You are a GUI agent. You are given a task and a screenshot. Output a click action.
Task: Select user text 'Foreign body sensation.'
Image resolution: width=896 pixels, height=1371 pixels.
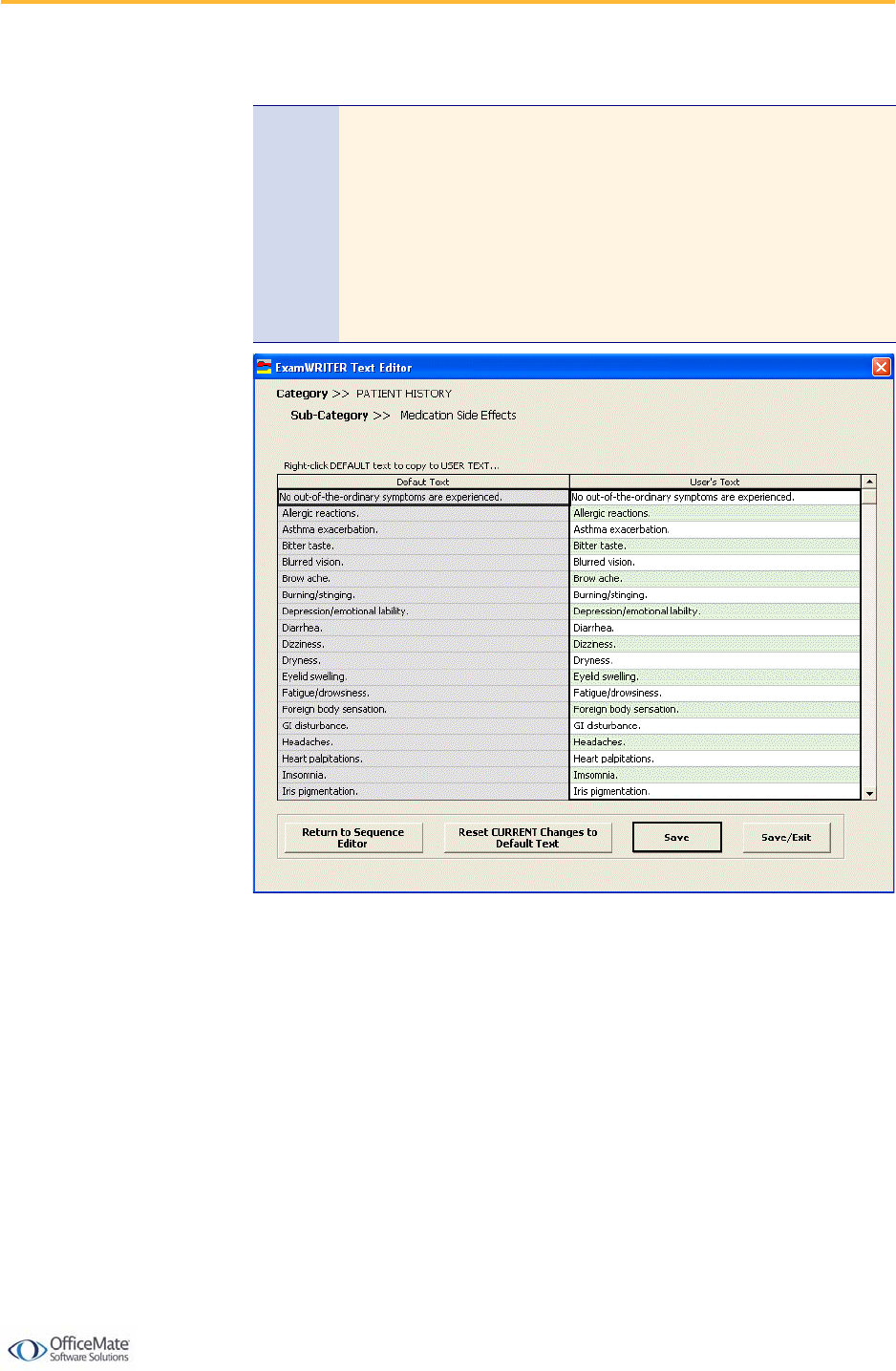tap(715, 709)
